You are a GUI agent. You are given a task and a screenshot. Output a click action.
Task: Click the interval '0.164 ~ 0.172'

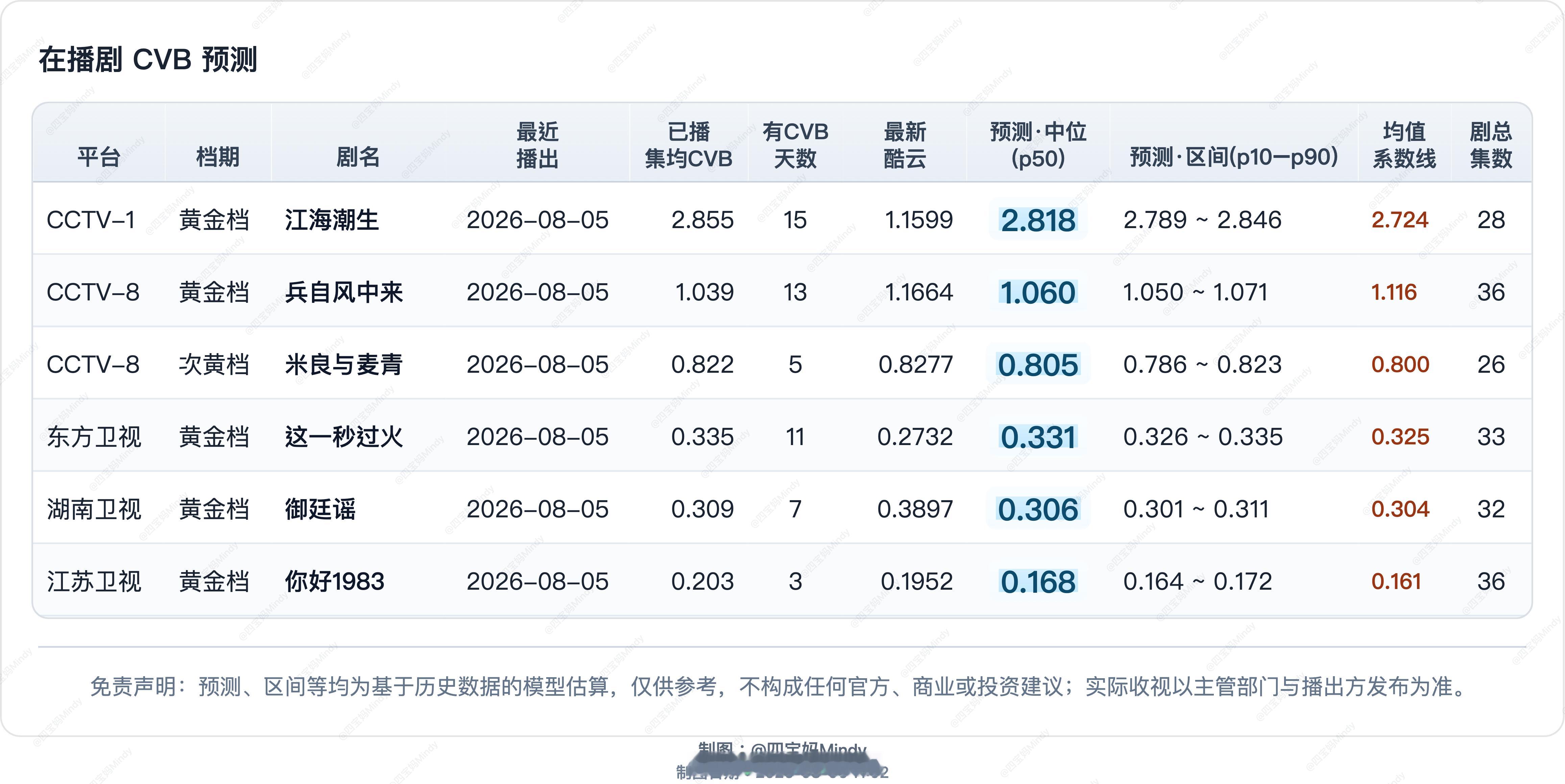[1198, 581]
